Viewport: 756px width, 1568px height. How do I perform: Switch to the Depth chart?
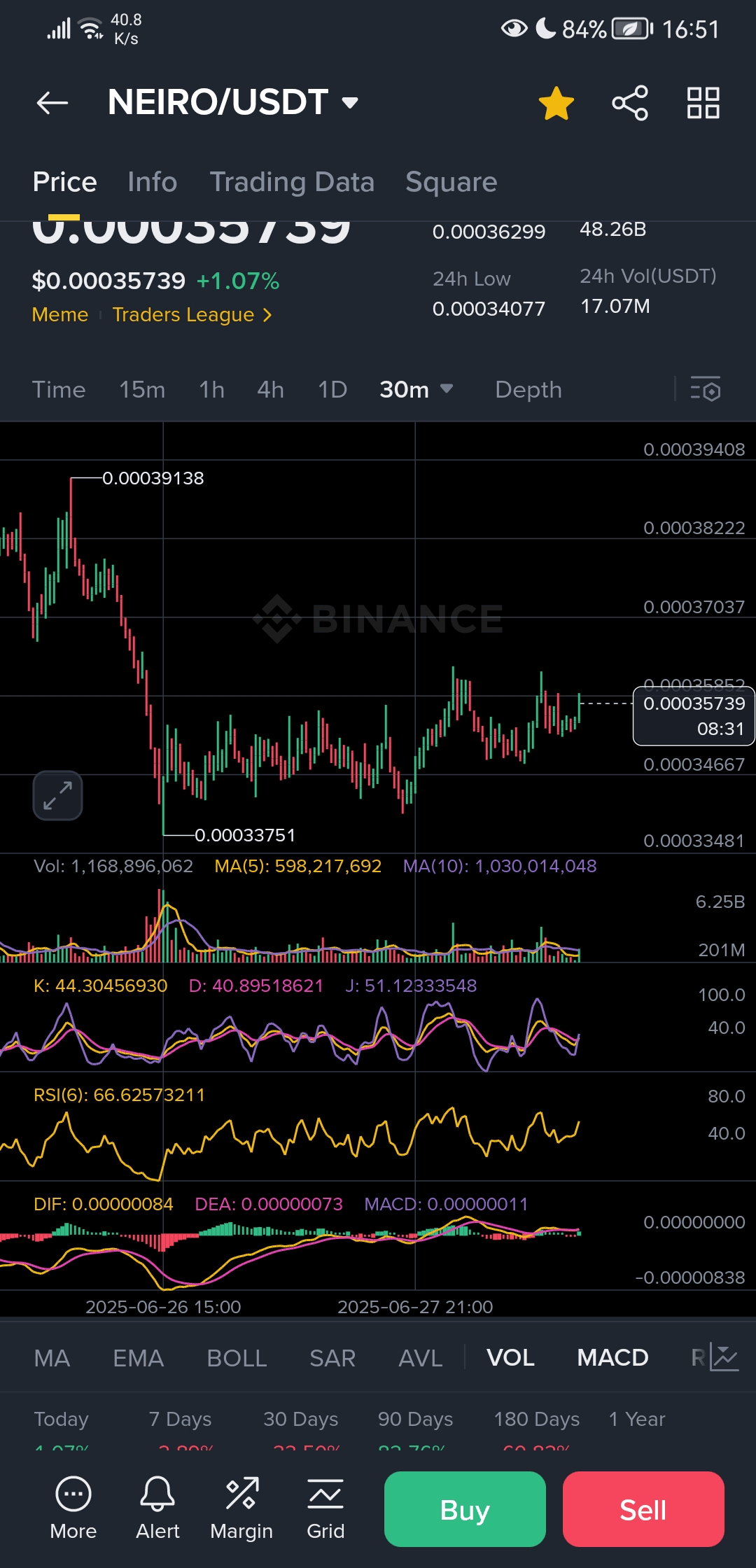tap(528, 390)
